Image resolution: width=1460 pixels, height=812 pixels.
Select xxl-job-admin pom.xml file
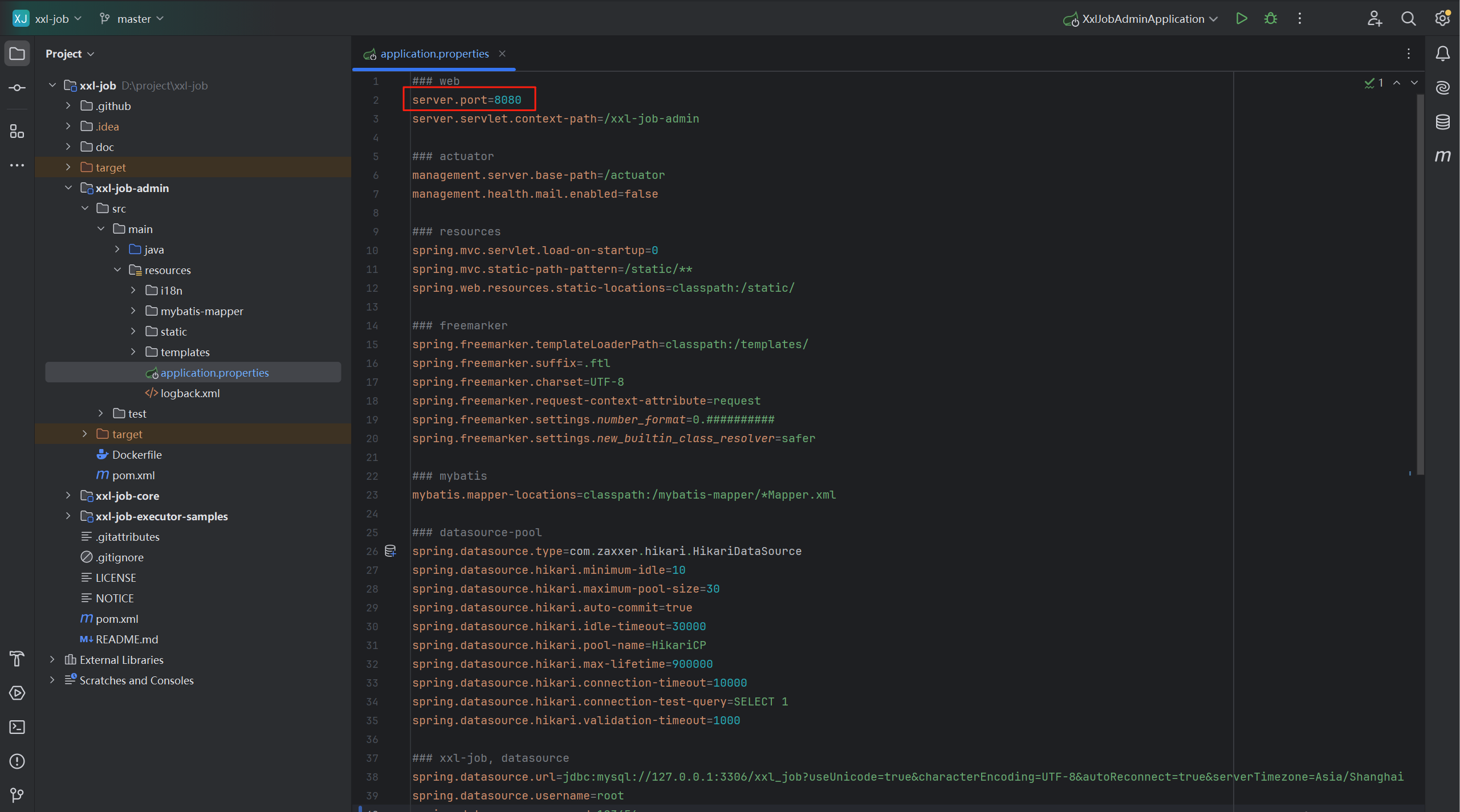click(126, 475)
